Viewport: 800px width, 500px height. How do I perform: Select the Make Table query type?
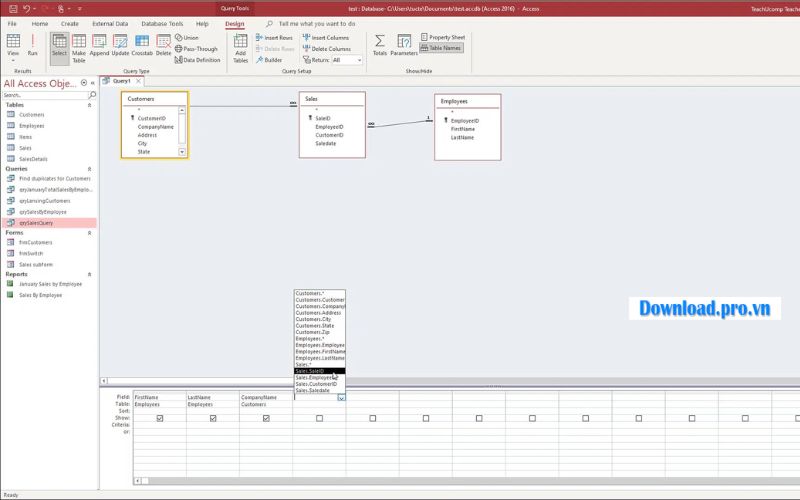point(79,45)
